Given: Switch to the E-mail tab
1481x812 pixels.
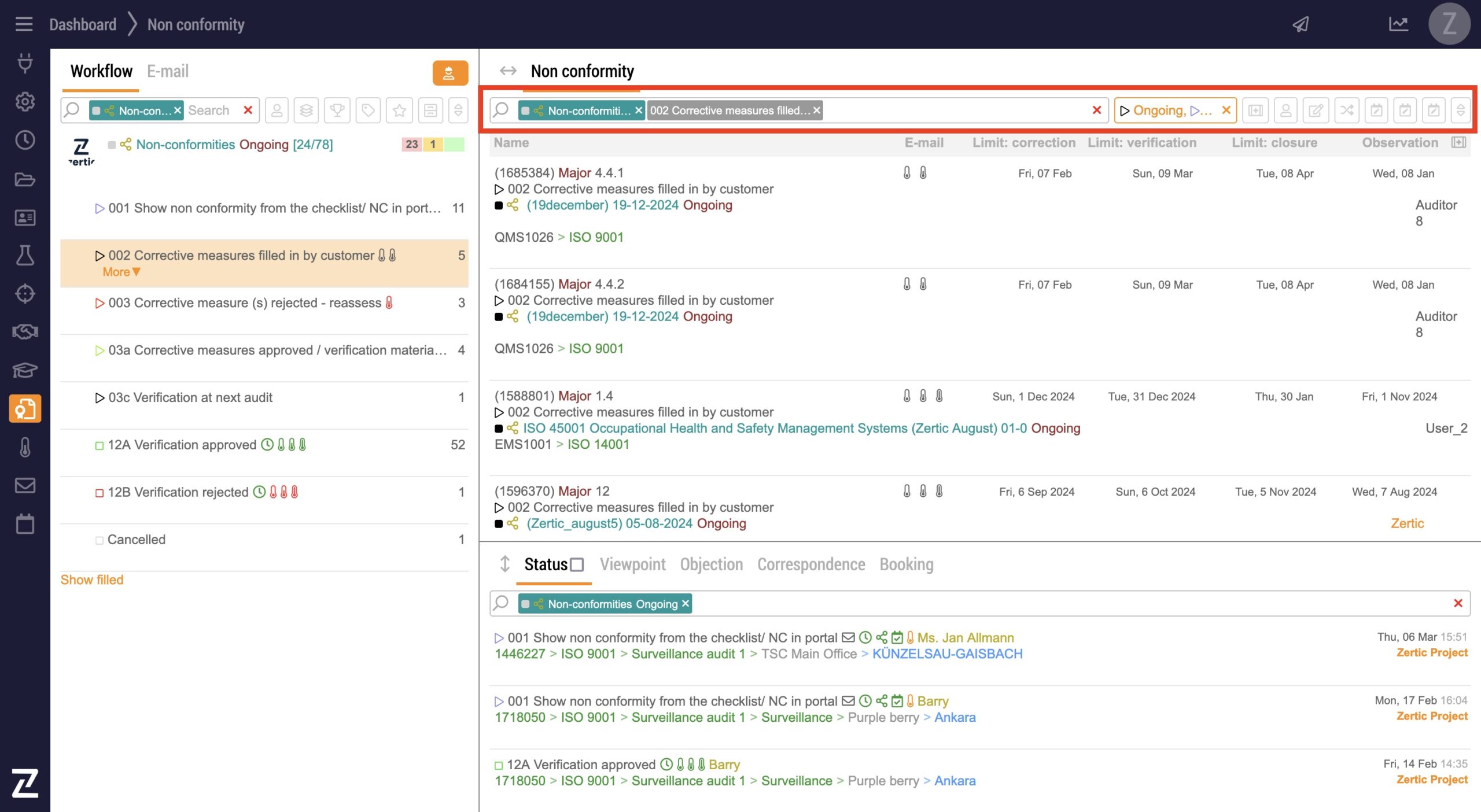Looking at the screenshot, I should pyautogui.click(x=167, y=71).
